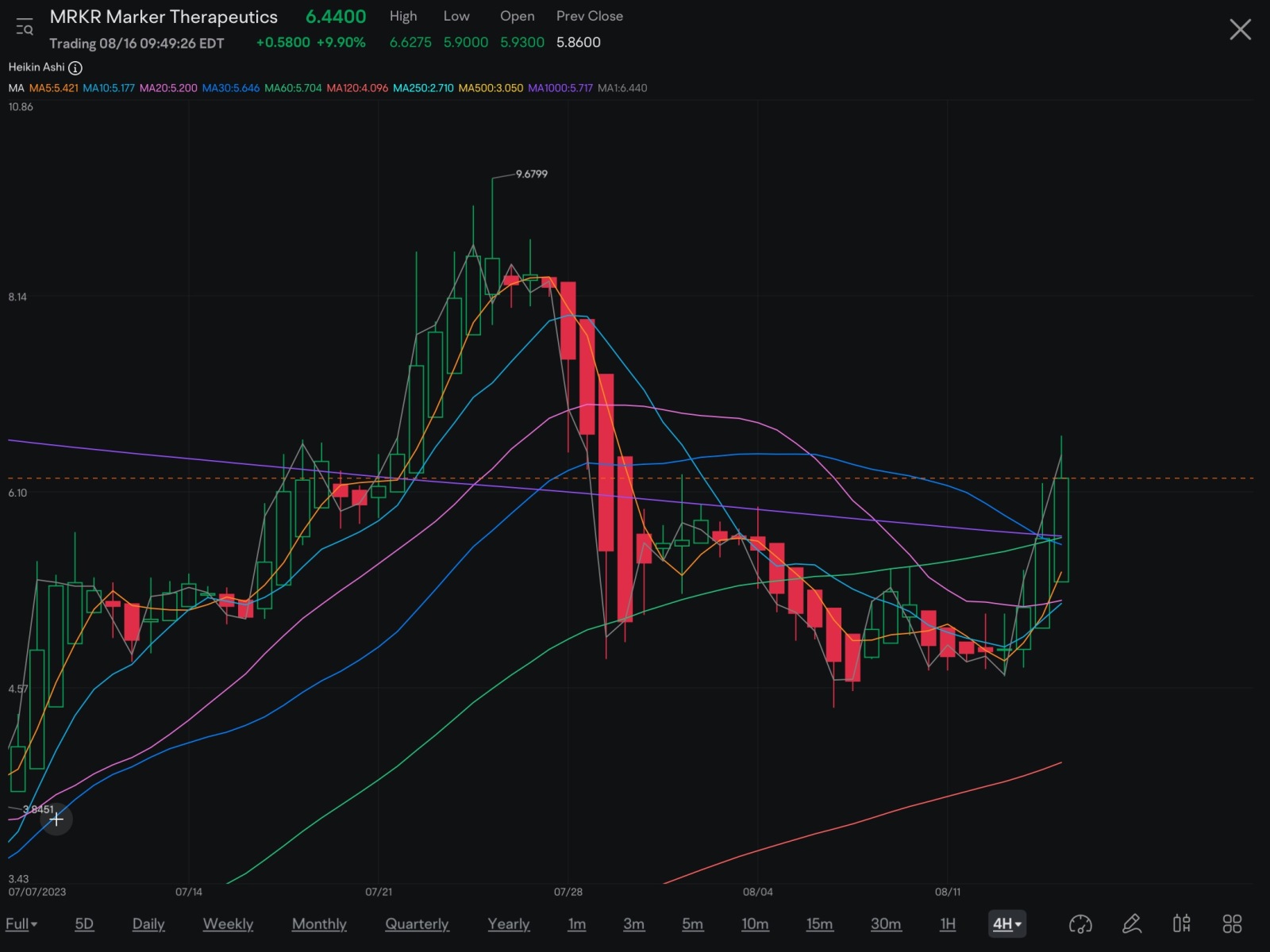Select the 5m interval

point(693,923)
